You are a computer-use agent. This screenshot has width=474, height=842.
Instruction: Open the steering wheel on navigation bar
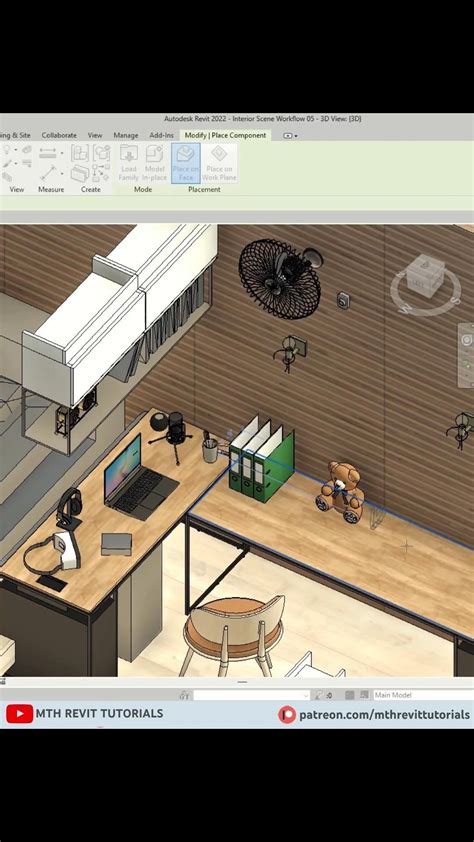(x=466, y=340)
